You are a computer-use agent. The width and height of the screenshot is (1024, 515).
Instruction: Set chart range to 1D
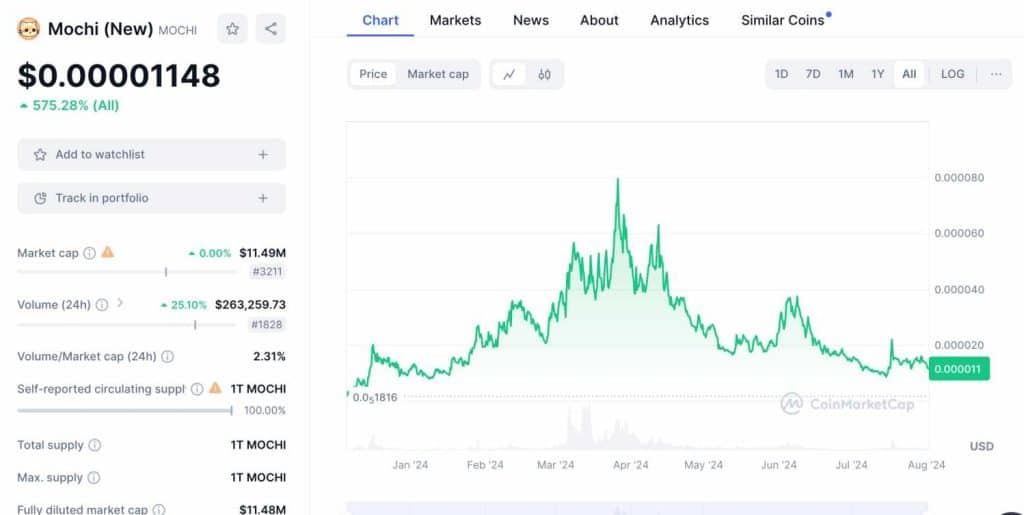click(x=781, y=74)
